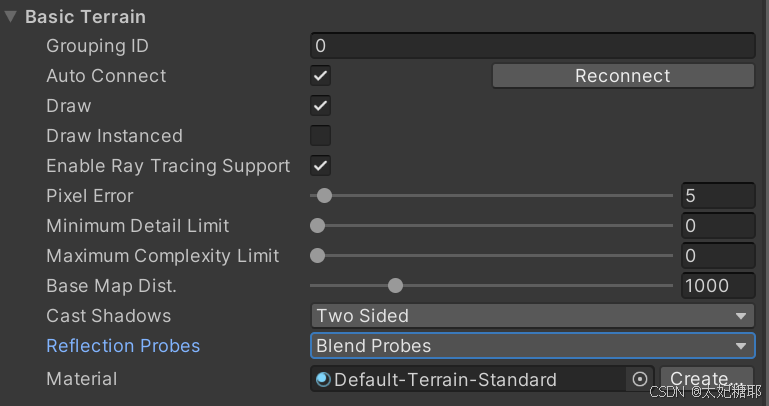Click the Maximum Complexity Limit slider handle
The height and width of the screenshot is (406, 769).
318,256
